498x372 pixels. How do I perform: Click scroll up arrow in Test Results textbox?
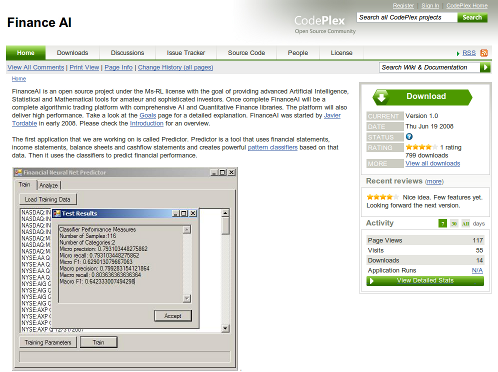point(187,230)
